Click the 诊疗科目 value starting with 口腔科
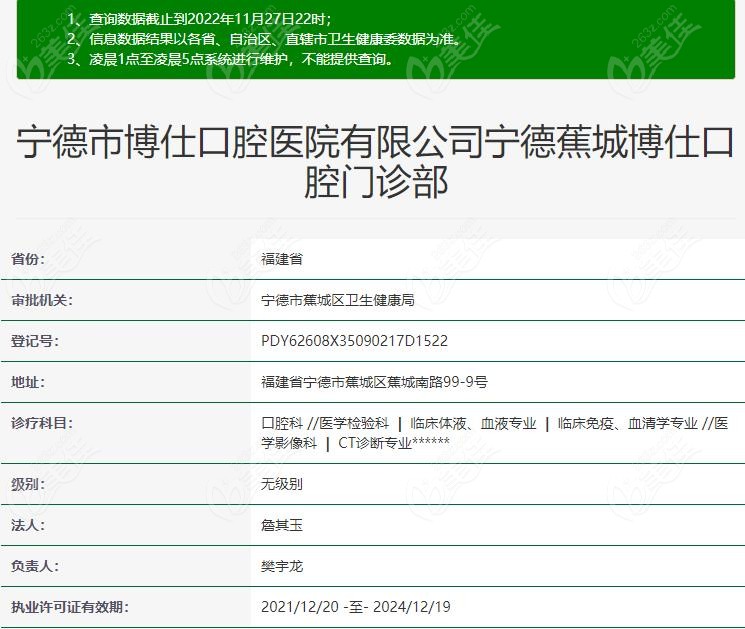Screen dimensions: 745x629 click(x=495, y=433)
